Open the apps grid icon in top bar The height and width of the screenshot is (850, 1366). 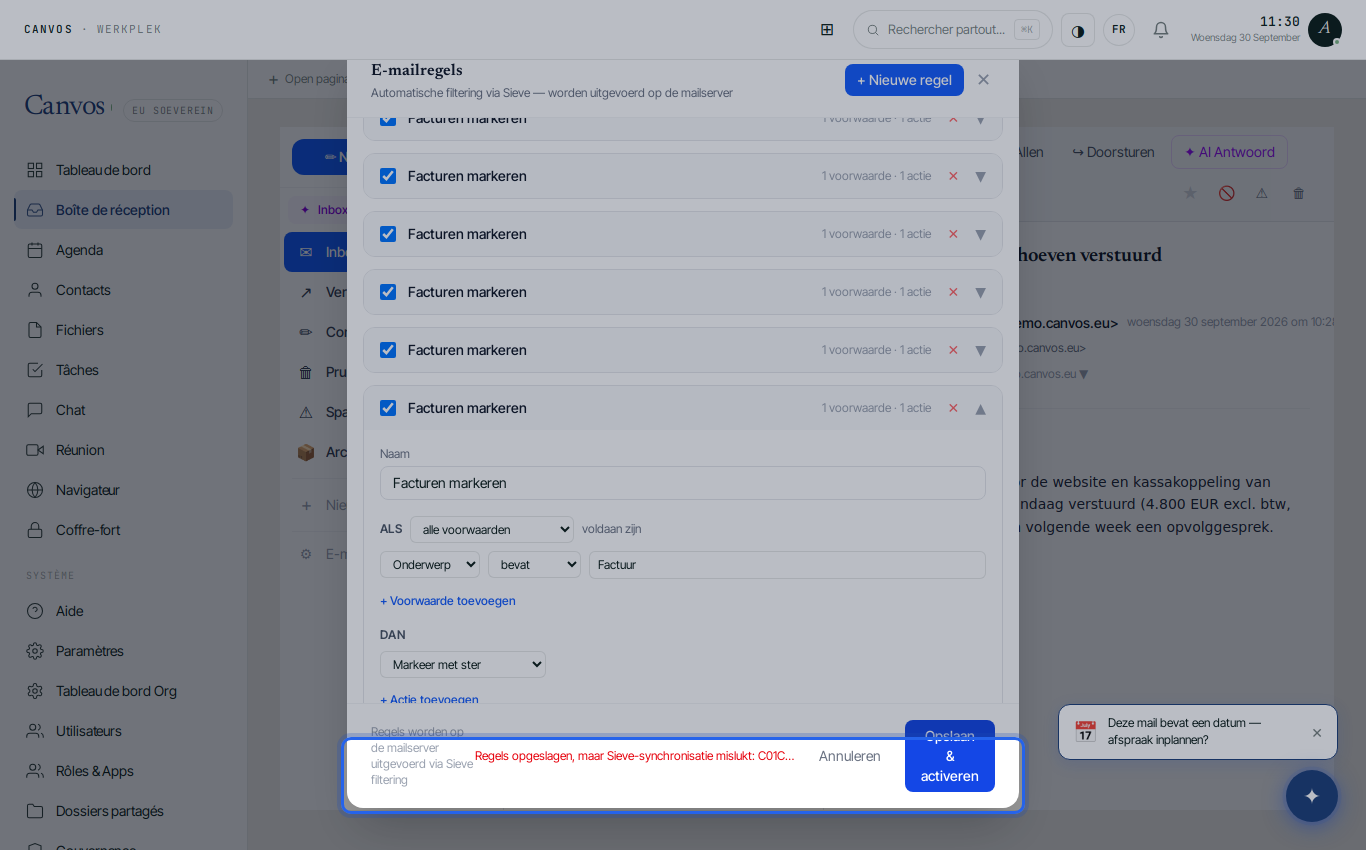point(827,30)
